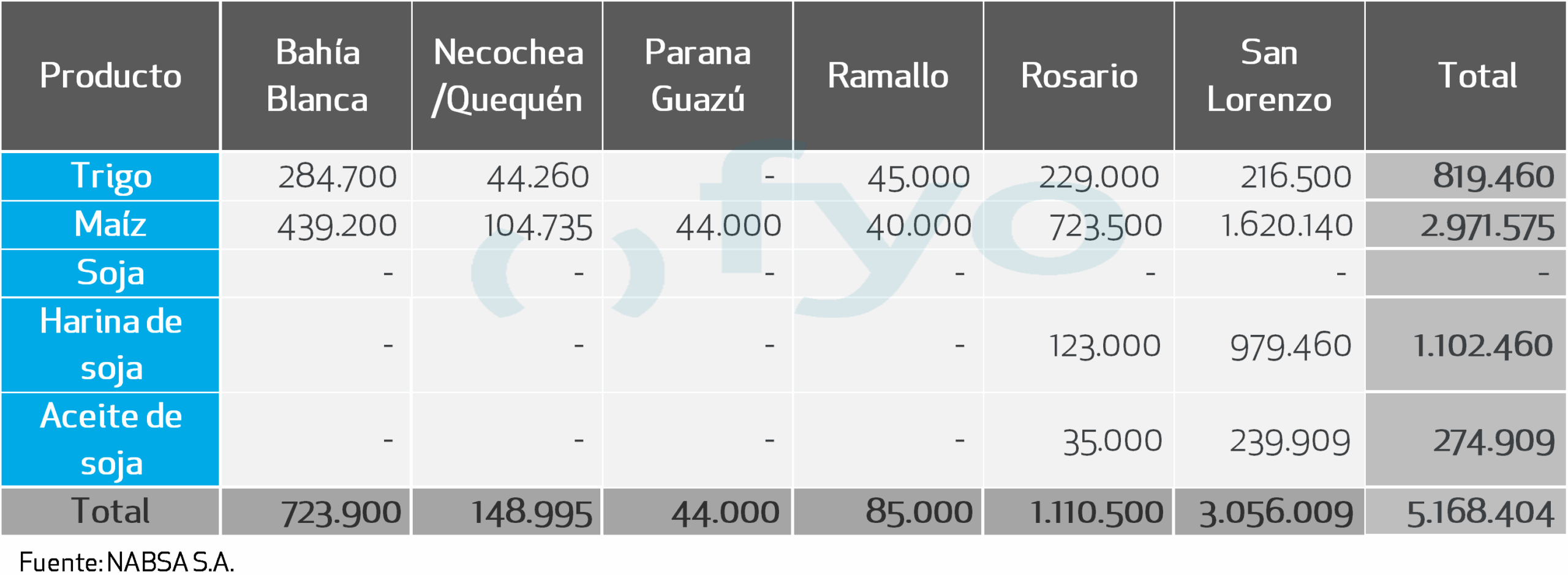Click the San Lorenzo column header
Image resolution: width=1568 pixels, height=575 pixels.
pyautogui.click(x=1269, y=76)
